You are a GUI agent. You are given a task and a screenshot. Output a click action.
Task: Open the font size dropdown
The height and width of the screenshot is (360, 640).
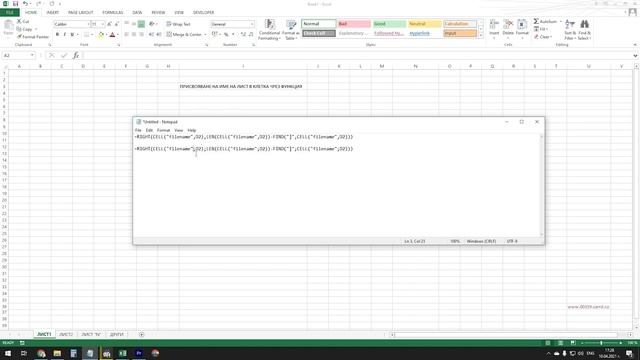click(102, 24)
